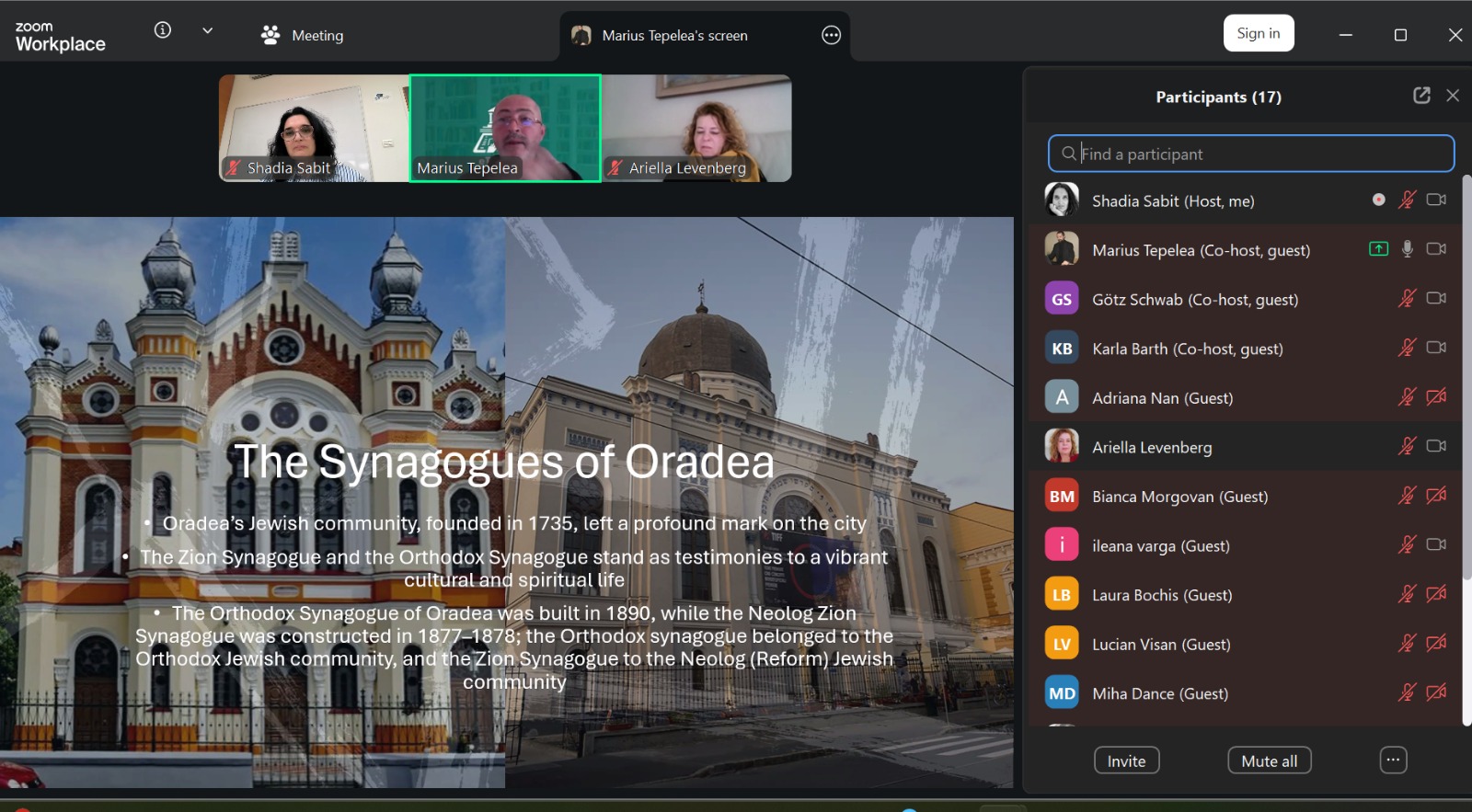Open participants panel more options menu
1472x812 pixels.
pyautogui.click(x=1393, y=761)
